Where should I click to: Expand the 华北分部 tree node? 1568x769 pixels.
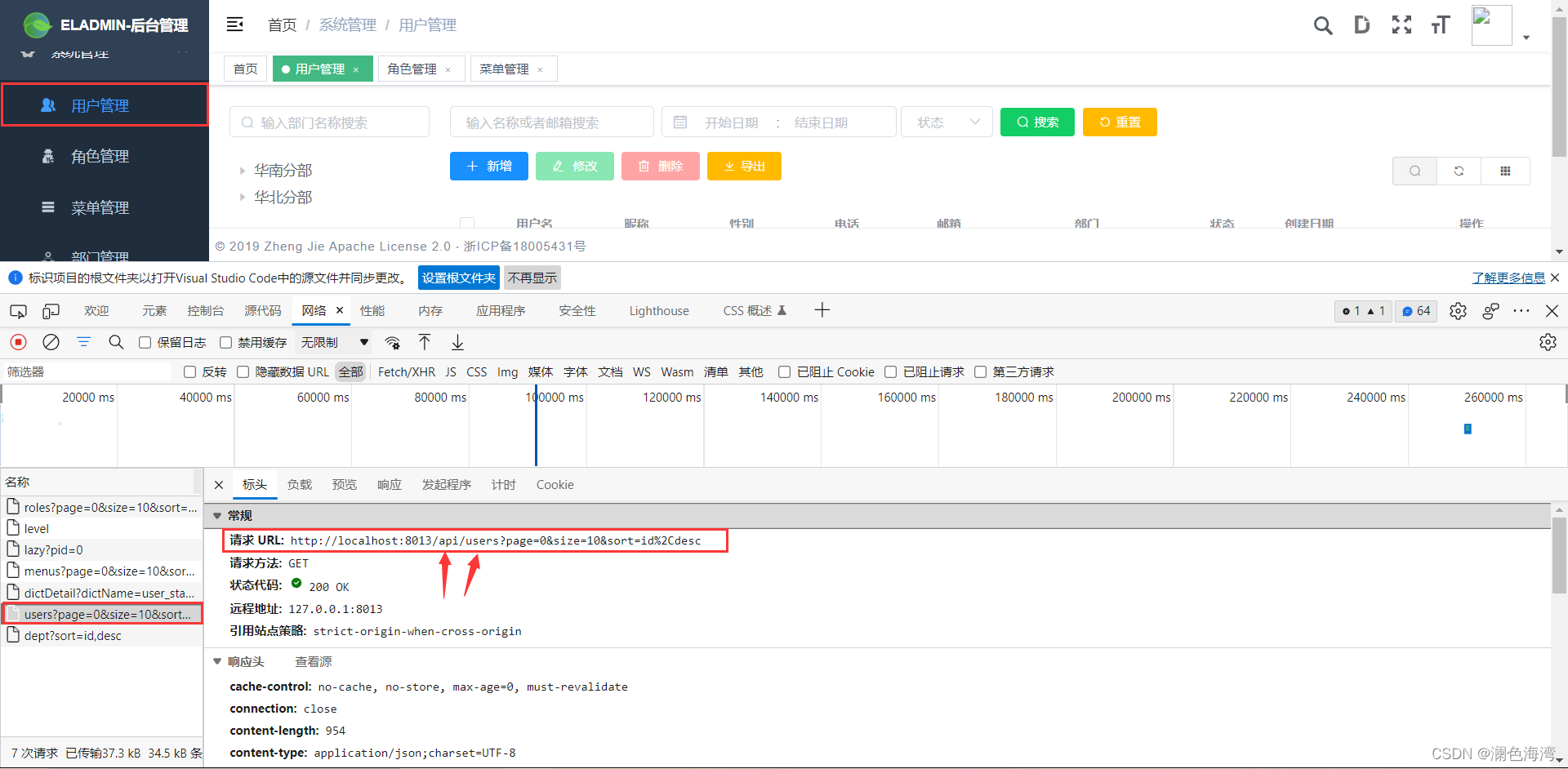coord(243,198)
